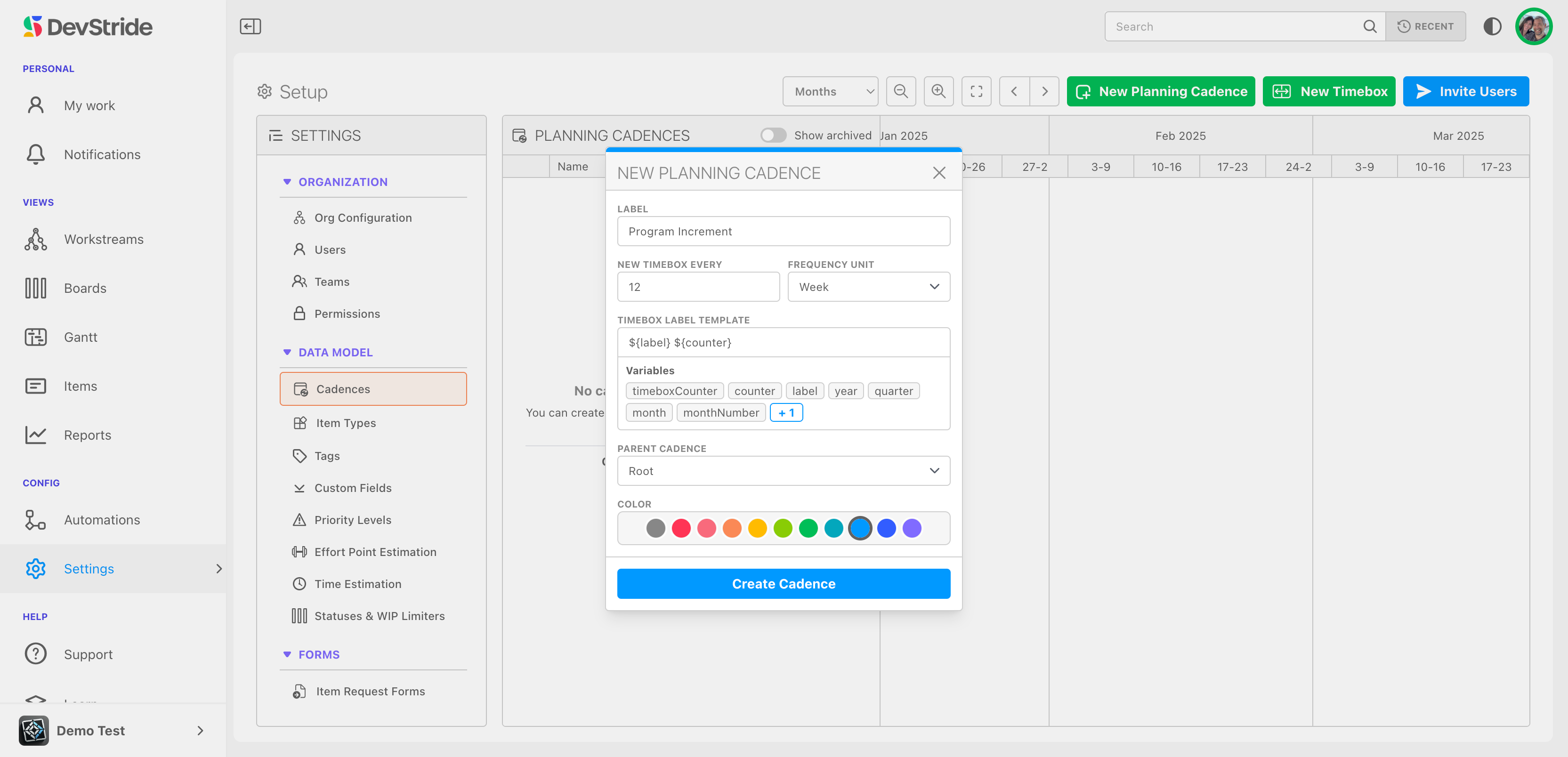
Task: Open the Parent Cadence Root dropdown
Action: coord(784,471)
